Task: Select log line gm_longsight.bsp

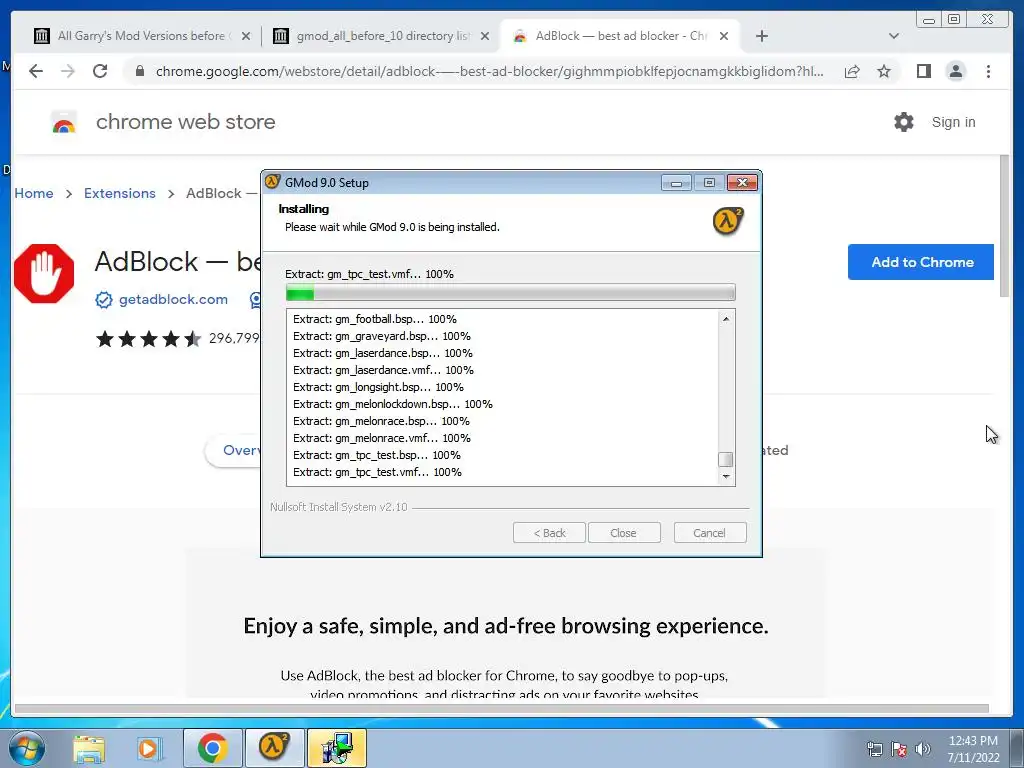Action: tap(378, 387)
